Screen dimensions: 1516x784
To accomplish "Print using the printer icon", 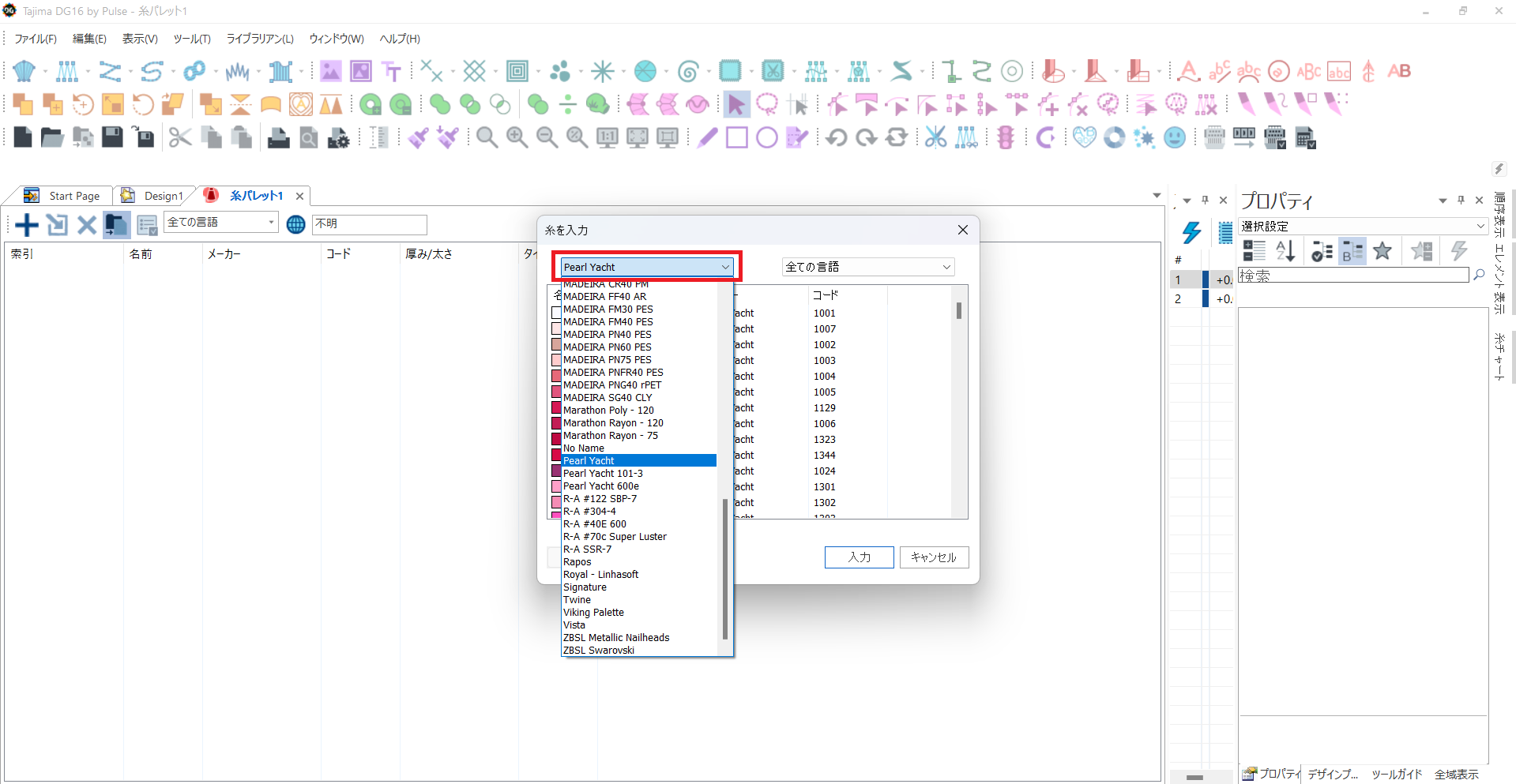I will point(278,137).
